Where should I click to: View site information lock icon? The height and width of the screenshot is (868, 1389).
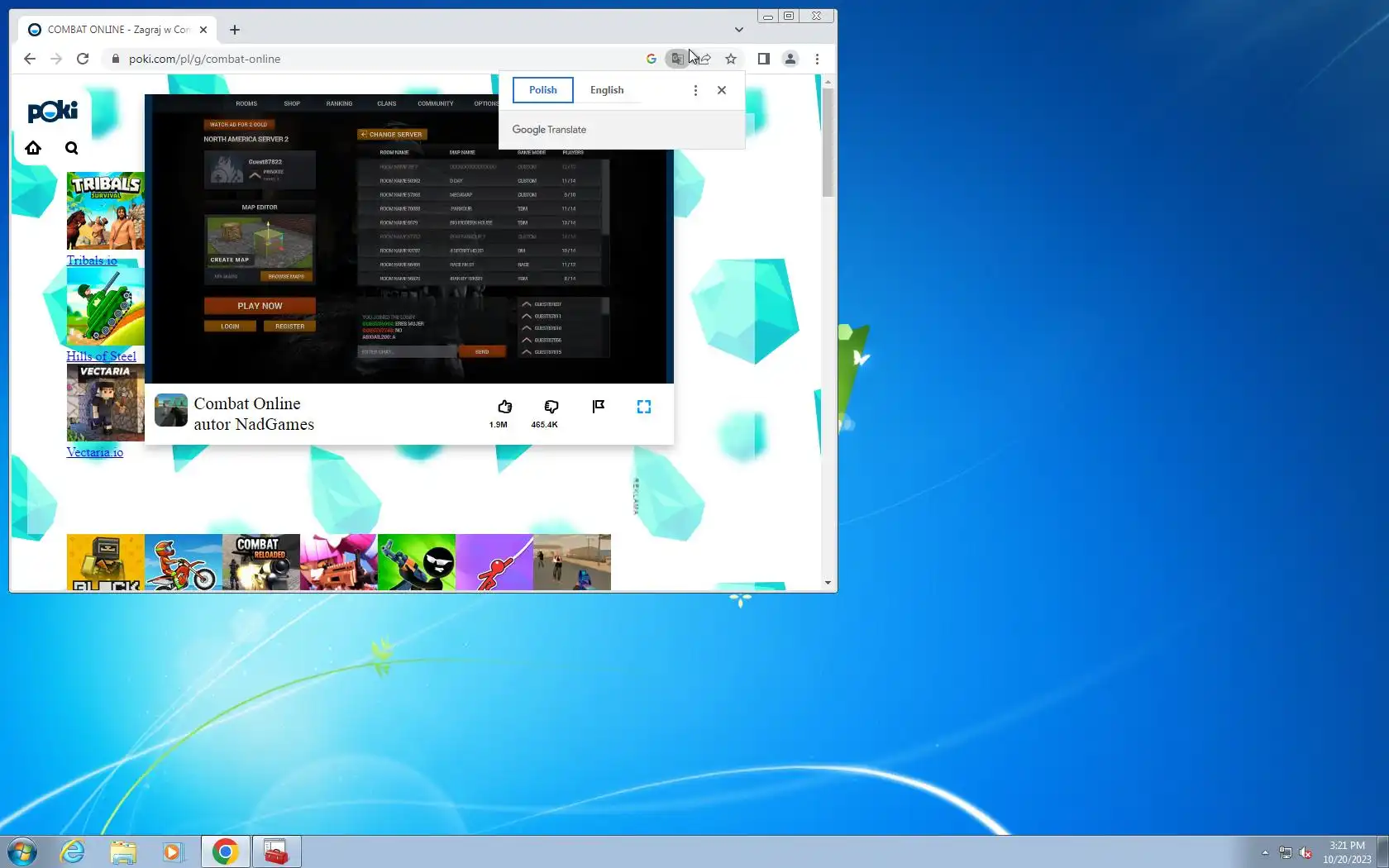pyautogui.click(x=115, y=59)
